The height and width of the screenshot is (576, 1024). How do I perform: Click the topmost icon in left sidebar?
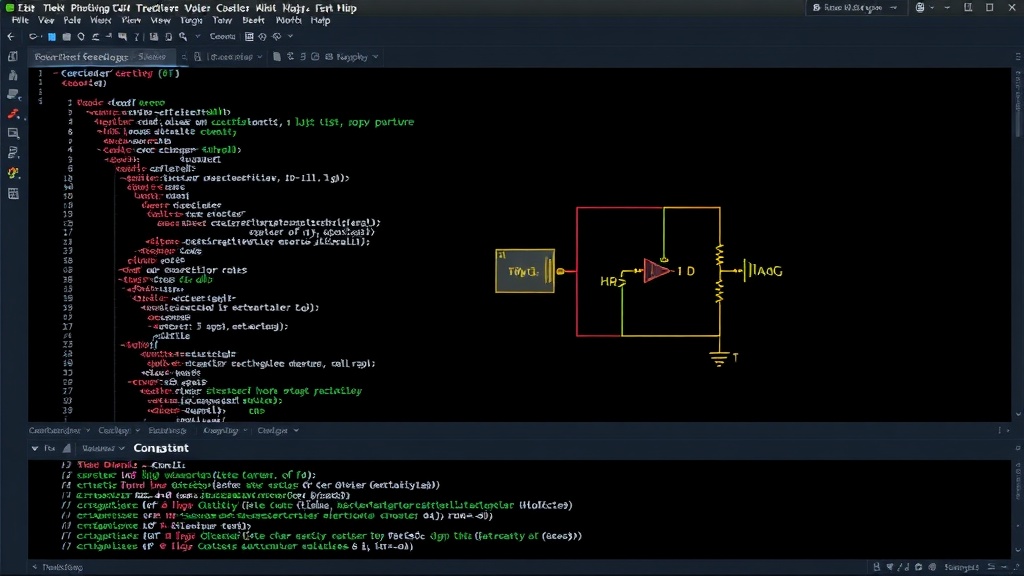pos(13,57)
